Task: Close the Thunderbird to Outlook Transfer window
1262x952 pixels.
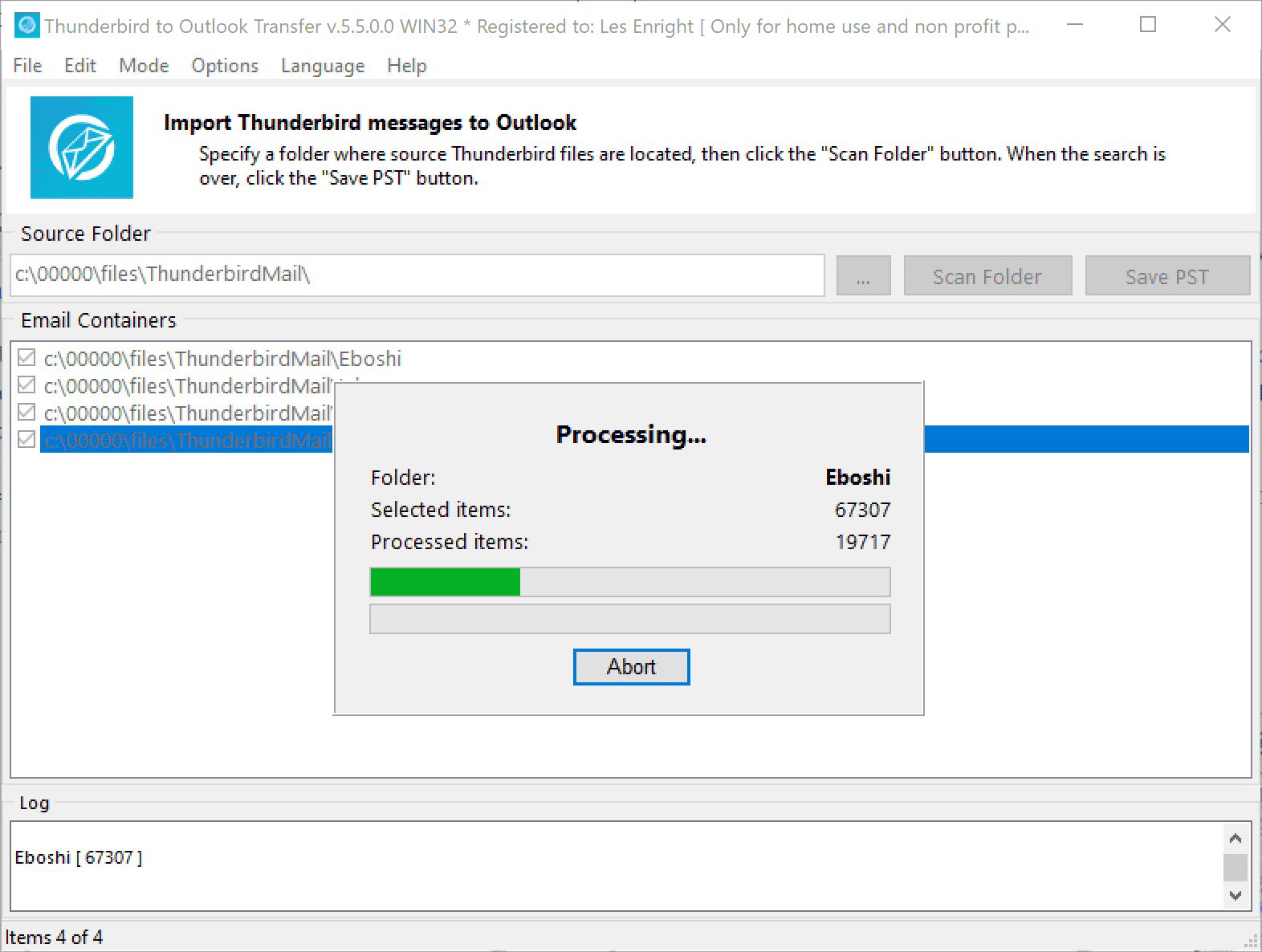Action: (1223, 25)
